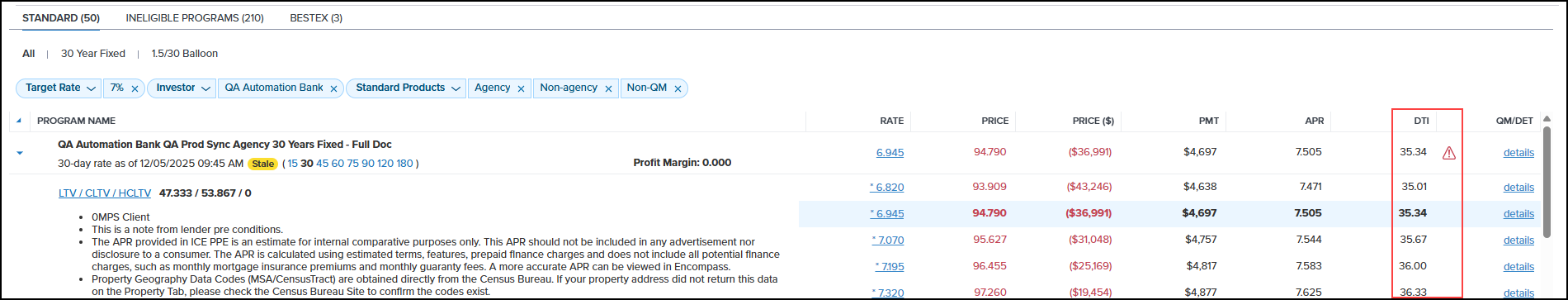Click the vertical scrollbar of the results table
Viewport: 1568px width, 300px height.
coord(1547,182)
